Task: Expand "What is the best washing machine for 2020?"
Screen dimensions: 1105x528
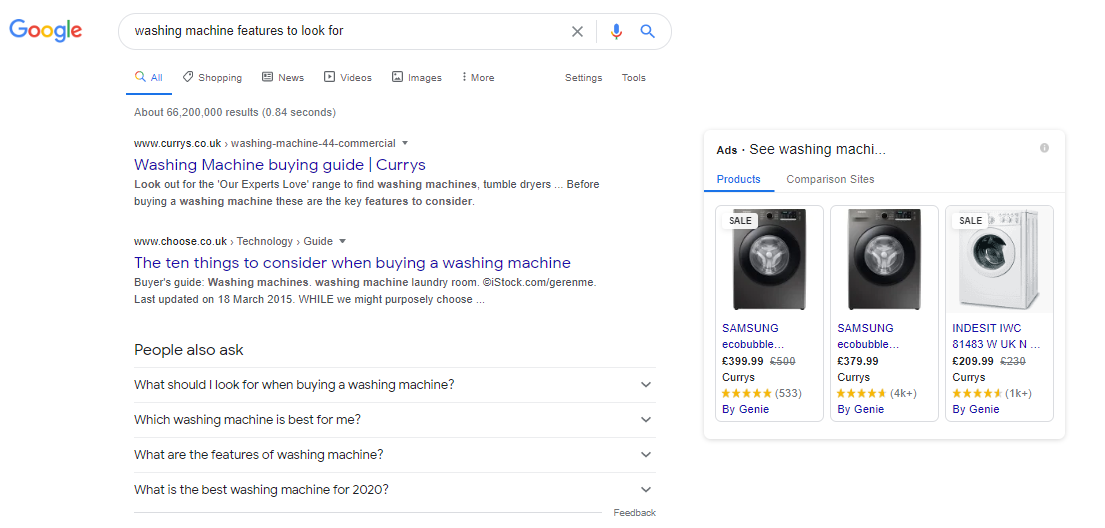Action: (394, 489)
